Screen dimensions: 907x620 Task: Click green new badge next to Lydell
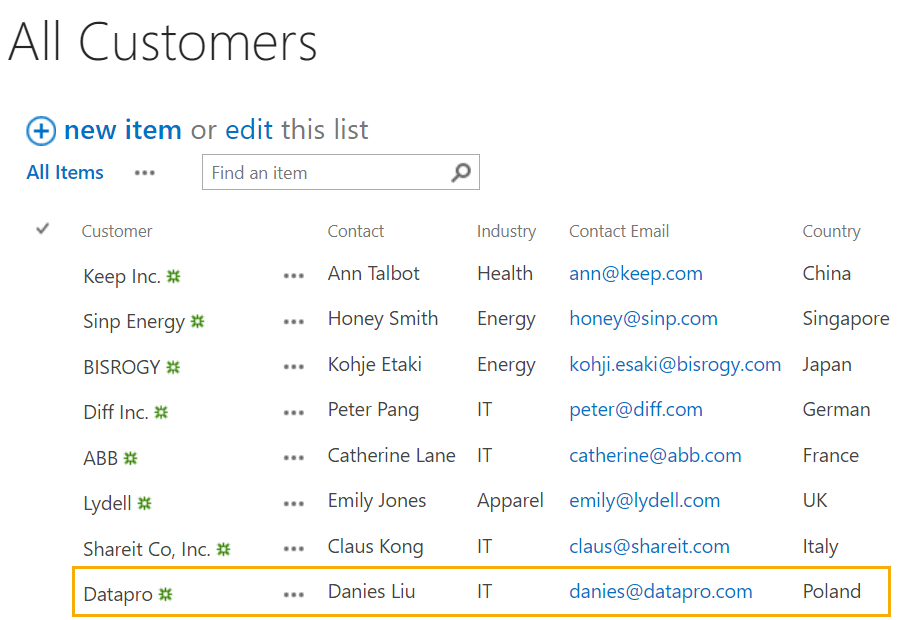point(145,503)
